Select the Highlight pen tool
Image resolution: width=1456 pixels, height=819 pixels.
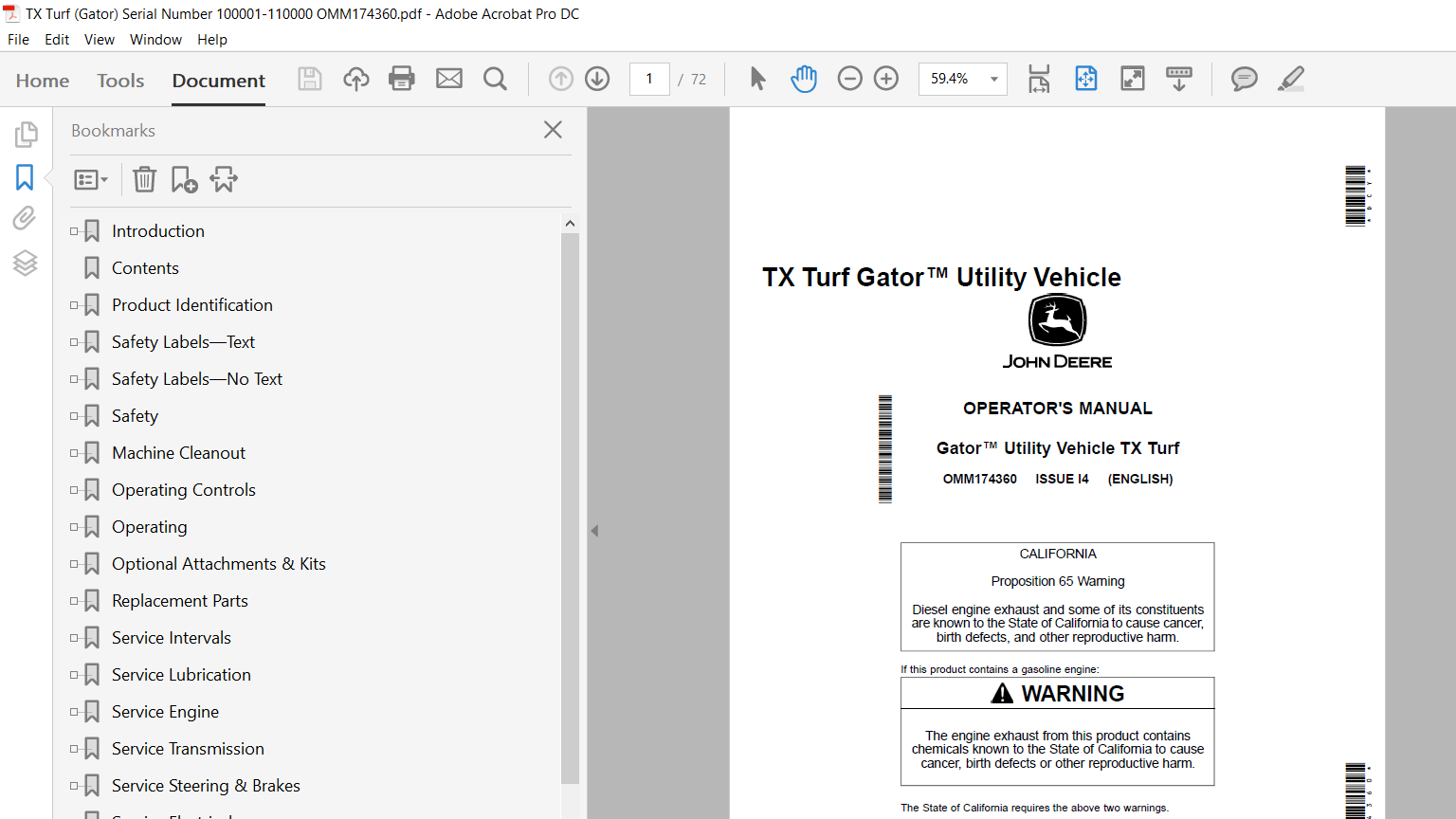pyautogui.click(x=1291, y=79)
